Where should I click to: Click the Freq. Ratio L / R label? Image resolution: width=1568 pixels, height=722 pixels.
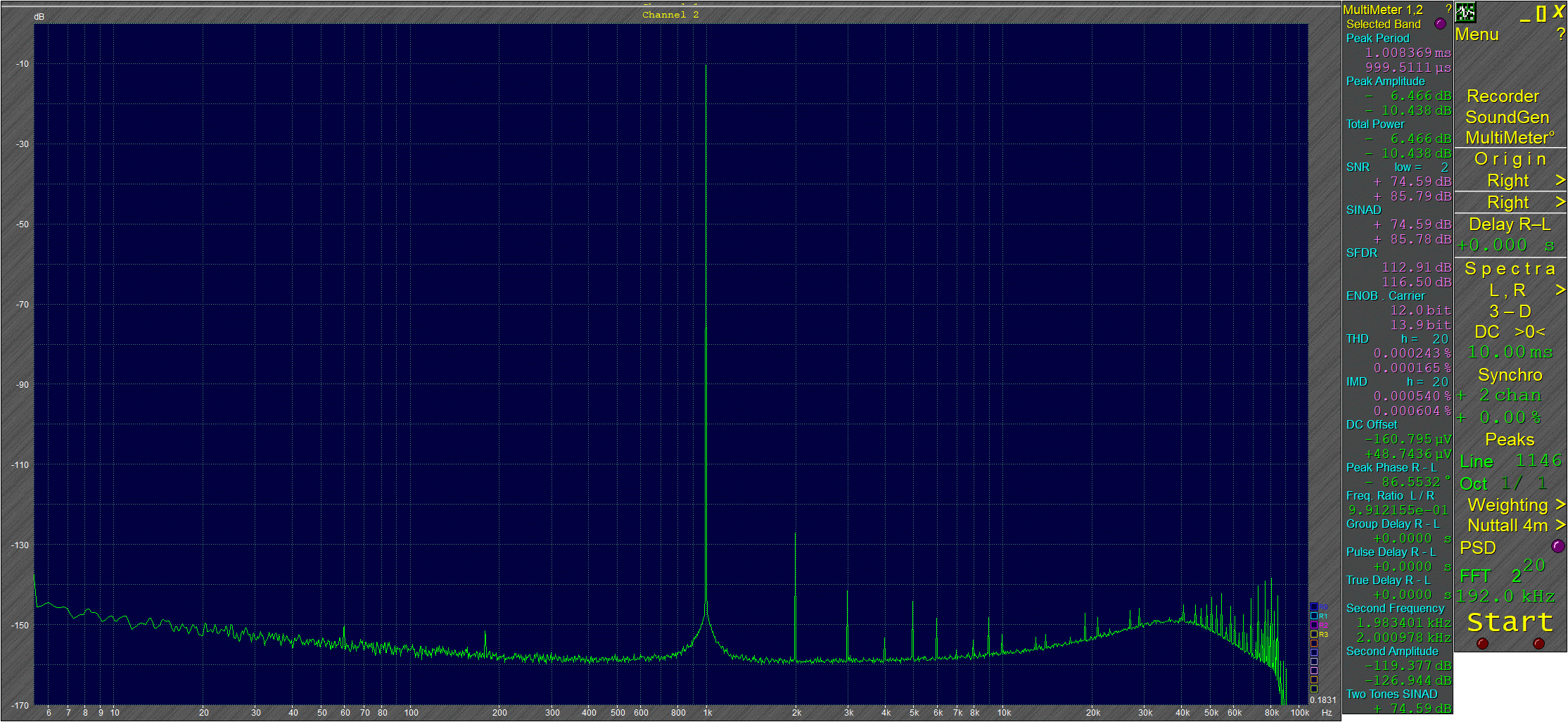pyautogui.click(x=1390, y=496)
